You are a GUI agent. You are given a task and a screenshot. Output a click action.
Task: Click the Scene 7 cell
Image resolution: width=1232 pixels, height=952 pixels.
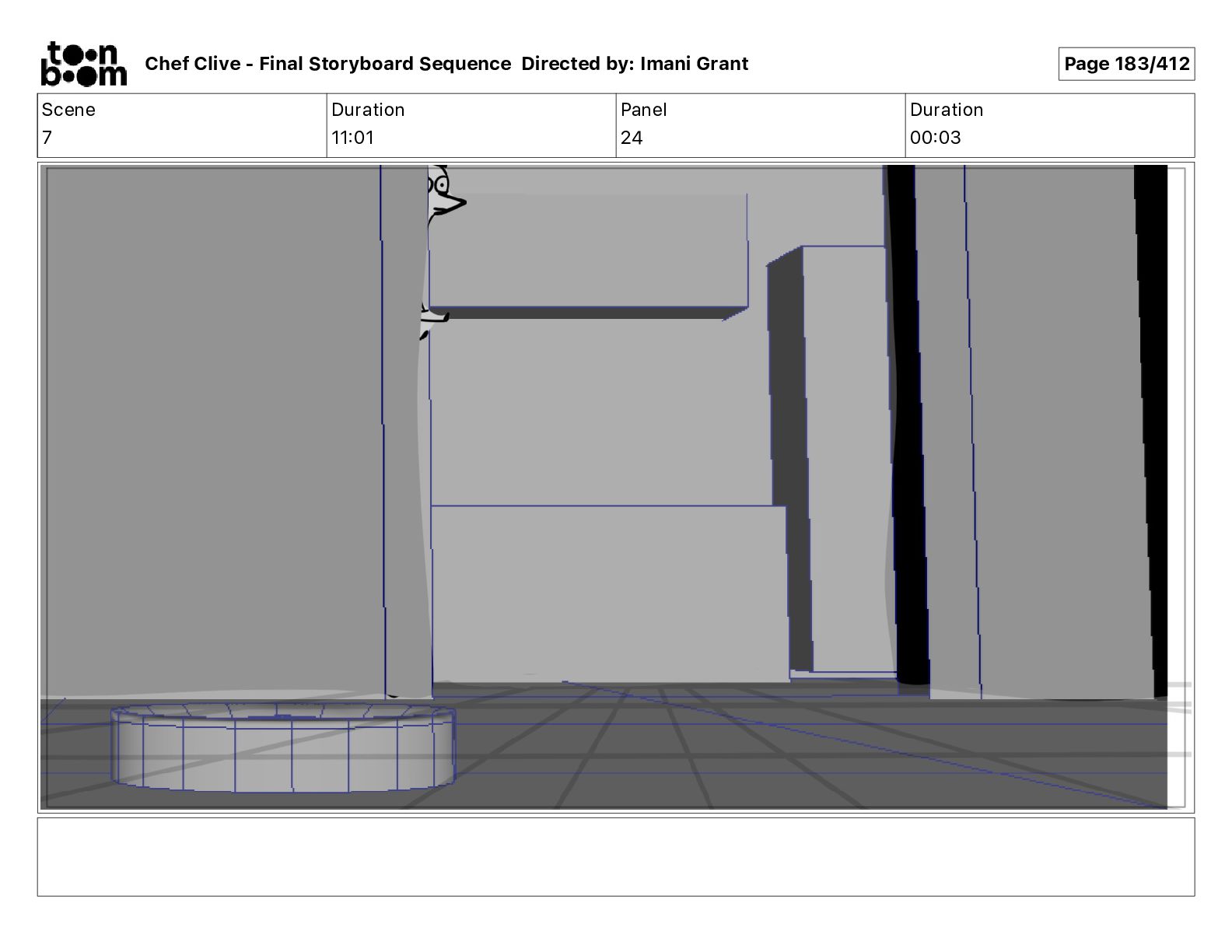tap(182, 125)
